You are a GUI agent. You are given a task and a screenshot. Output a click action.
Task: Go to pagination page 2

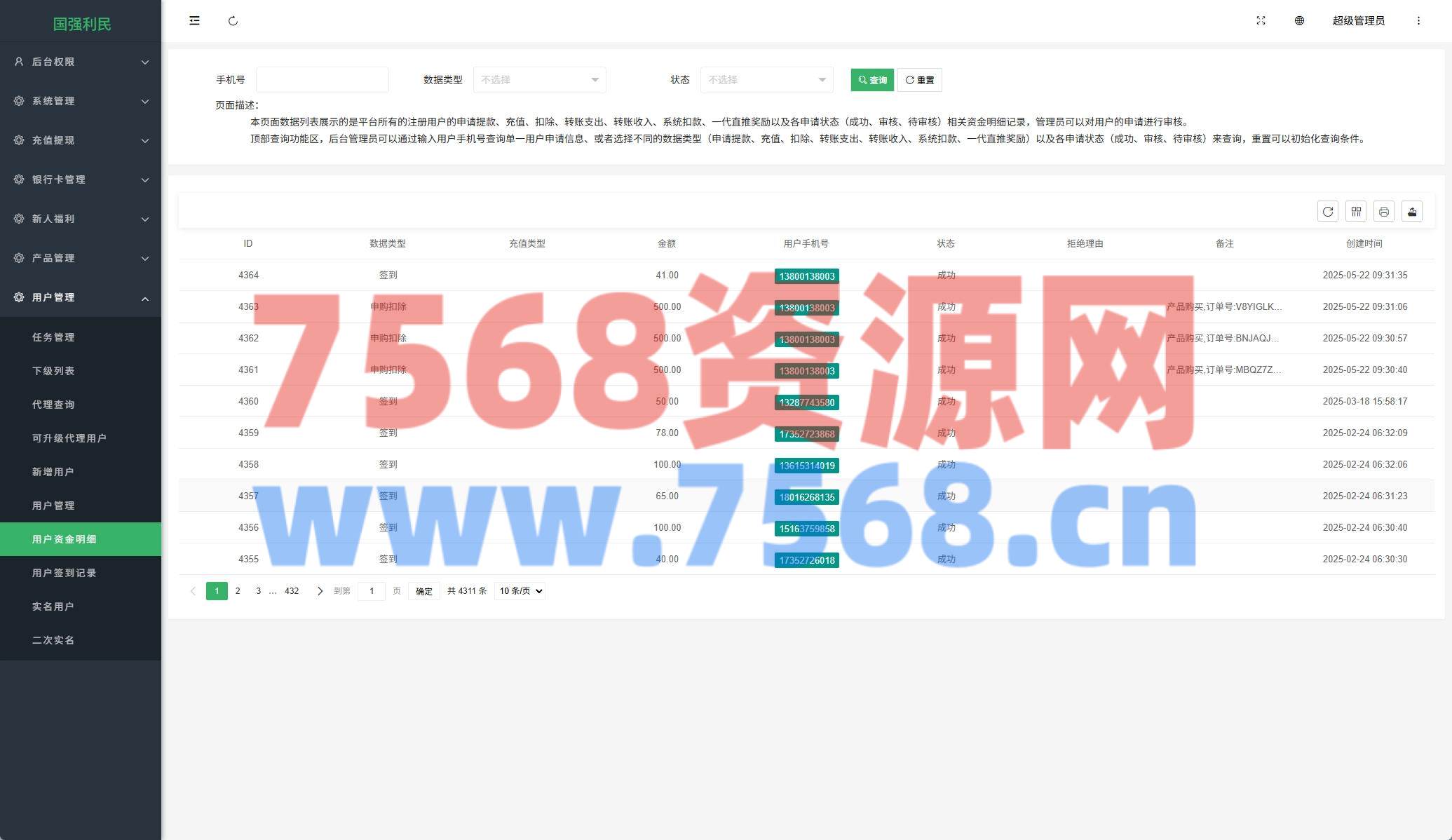238,591
